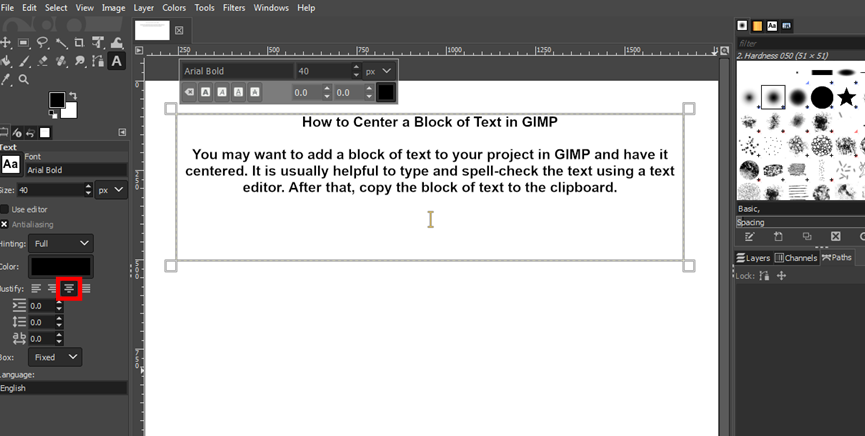Click first line indentation value field

[41, 306]
